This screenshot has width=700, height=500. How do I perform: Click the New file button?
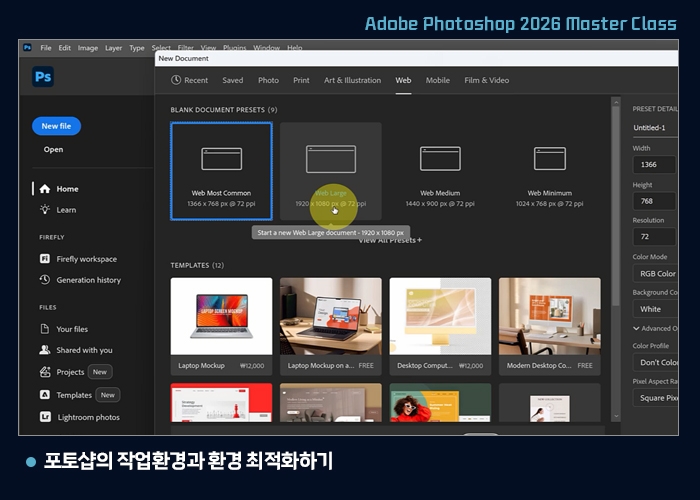pyautogui.click(x=56, y=126)
